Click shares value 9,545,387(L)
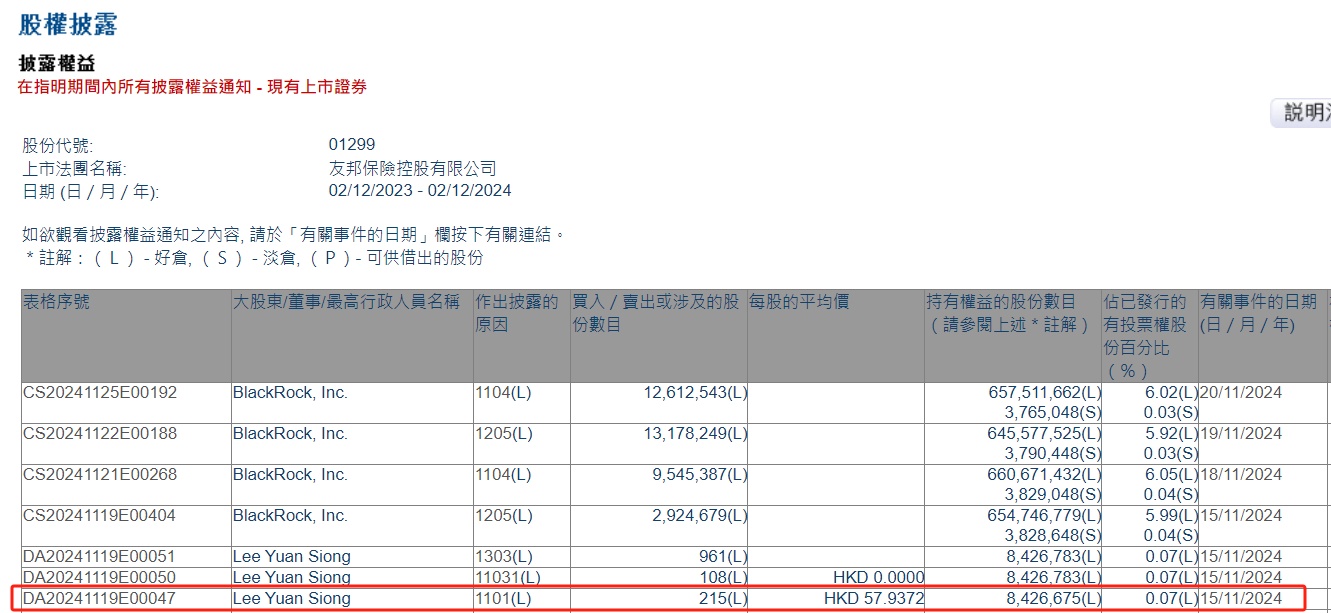Image resolution: width=1331 pixels, height=613 pixels. pos(700,475)
